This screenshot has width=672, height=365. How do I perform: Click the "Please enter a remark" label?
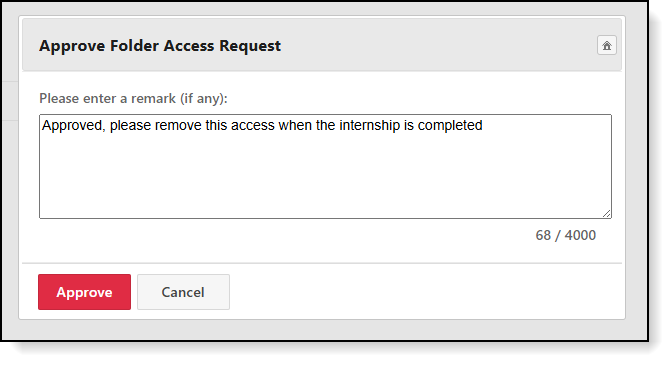point(133,99)
